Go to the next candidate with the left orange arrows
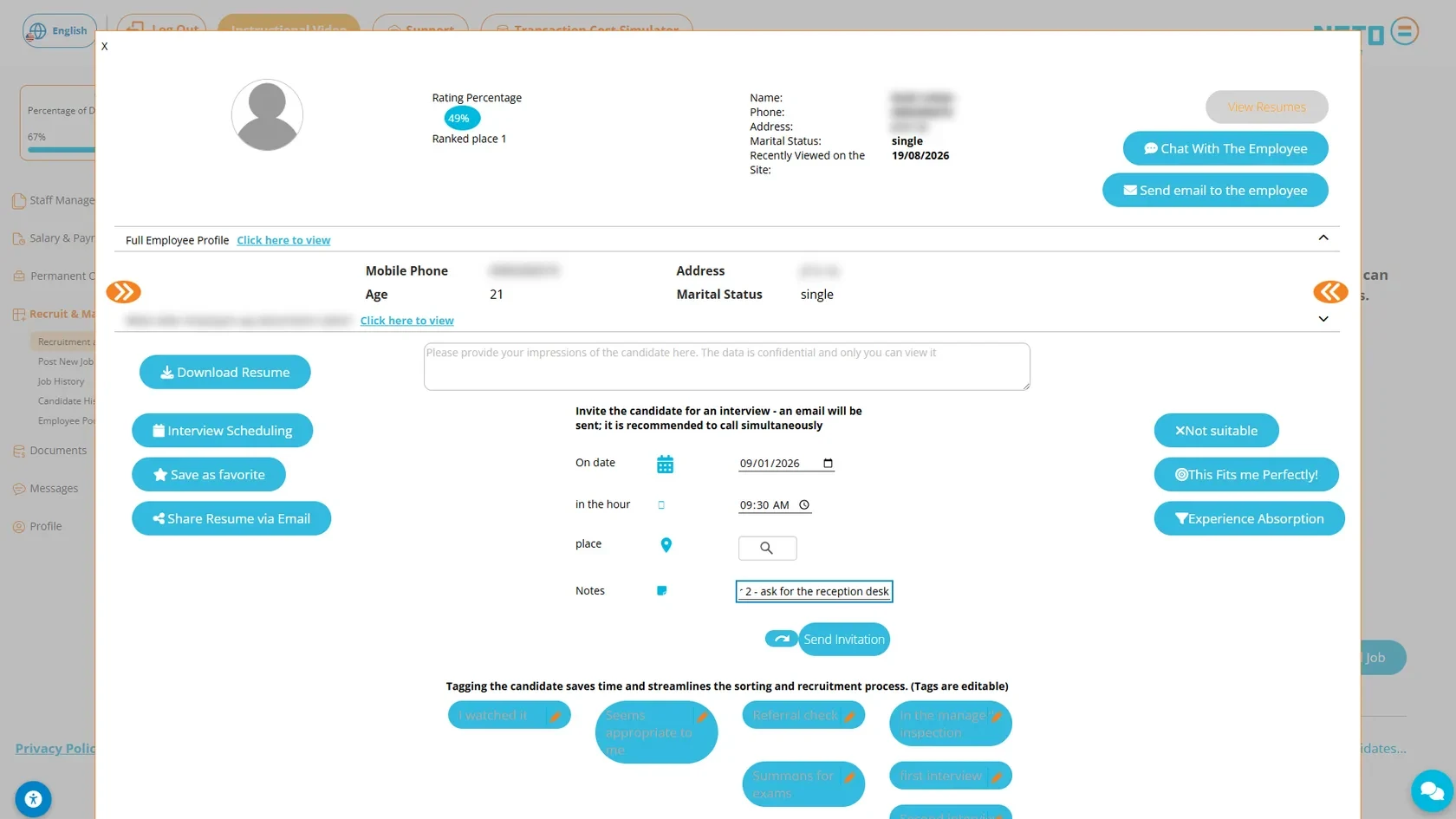 (x=123, y=292)
